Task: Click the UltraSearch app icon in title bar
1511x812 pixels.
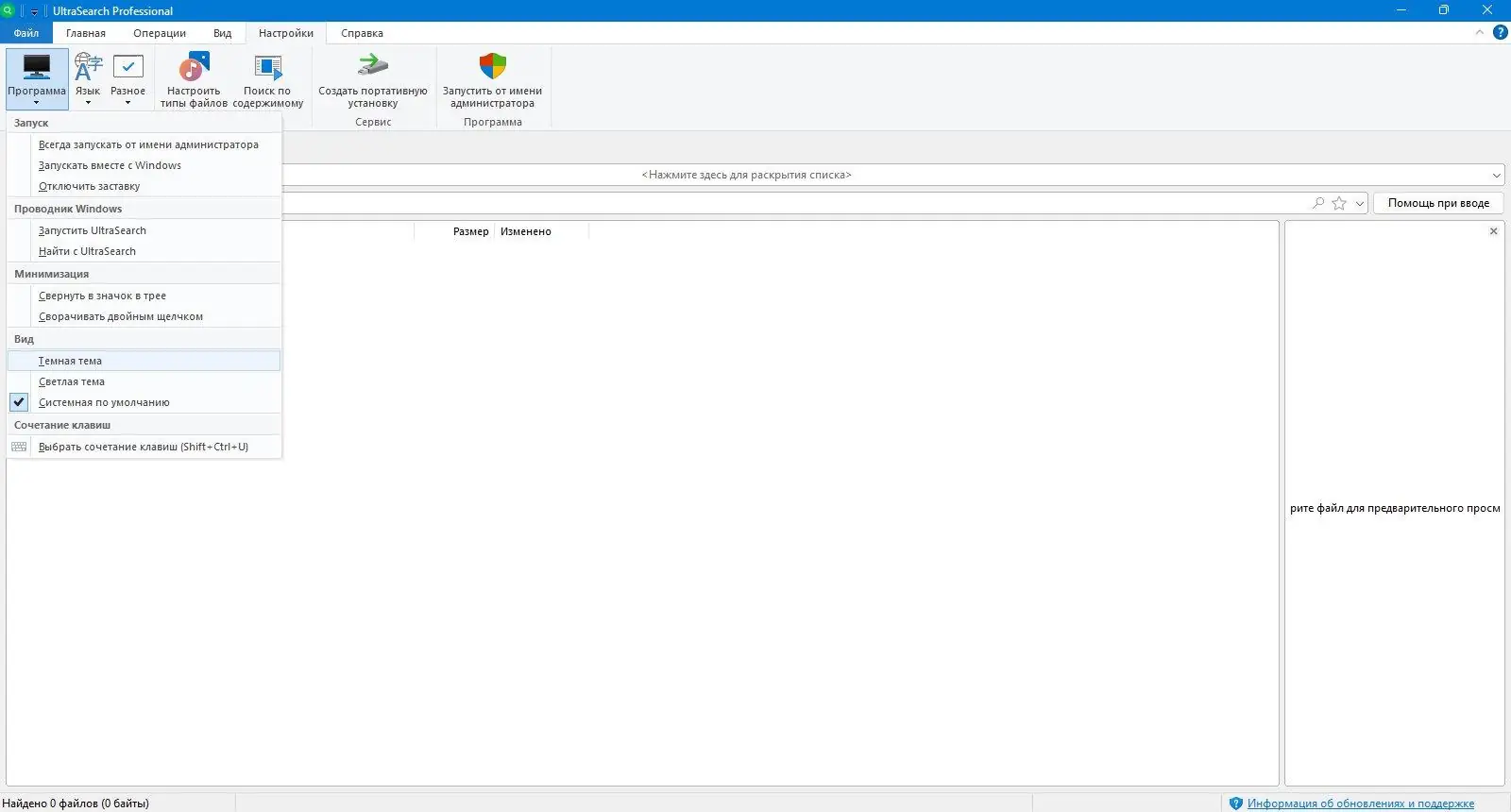Action: [x=8, y=10]
